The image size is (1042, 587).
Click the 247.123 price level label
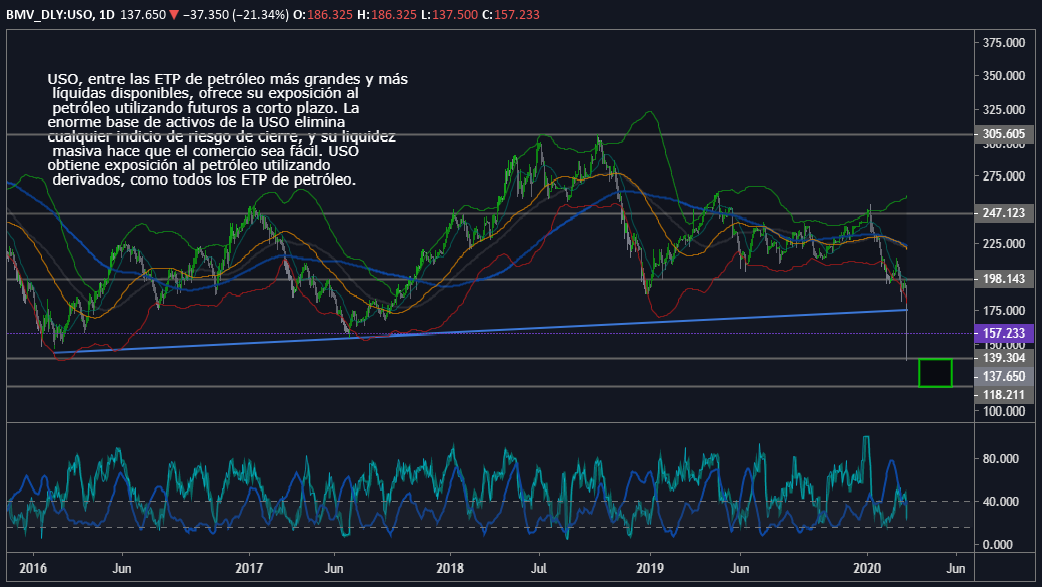point(1002,213)
